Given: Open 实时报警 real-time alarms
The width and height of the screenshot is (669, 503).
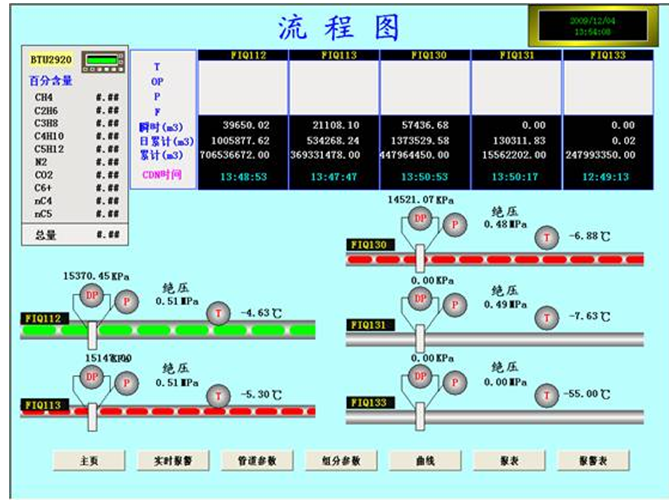Looking at the screenshot, I should [x=175, y=460].
